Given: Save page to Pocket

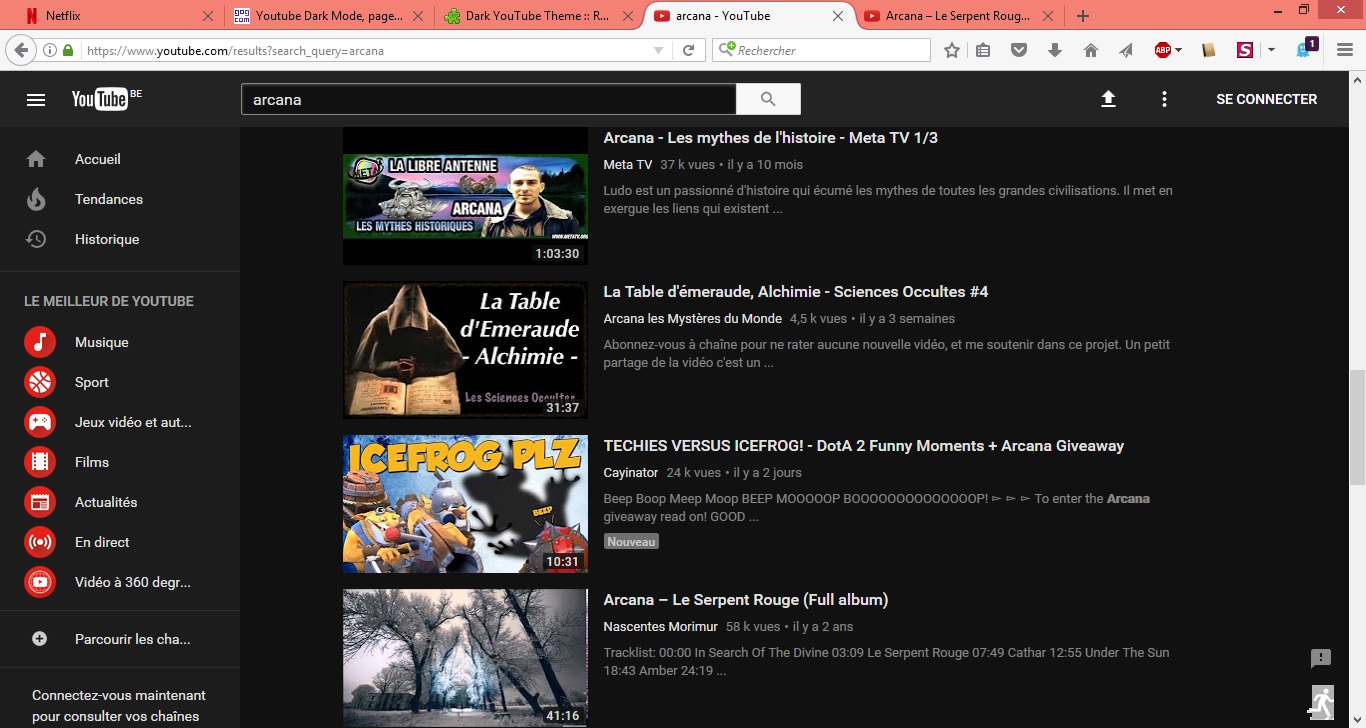Looking at the screenshot, I should click(x=1019, y=50).
